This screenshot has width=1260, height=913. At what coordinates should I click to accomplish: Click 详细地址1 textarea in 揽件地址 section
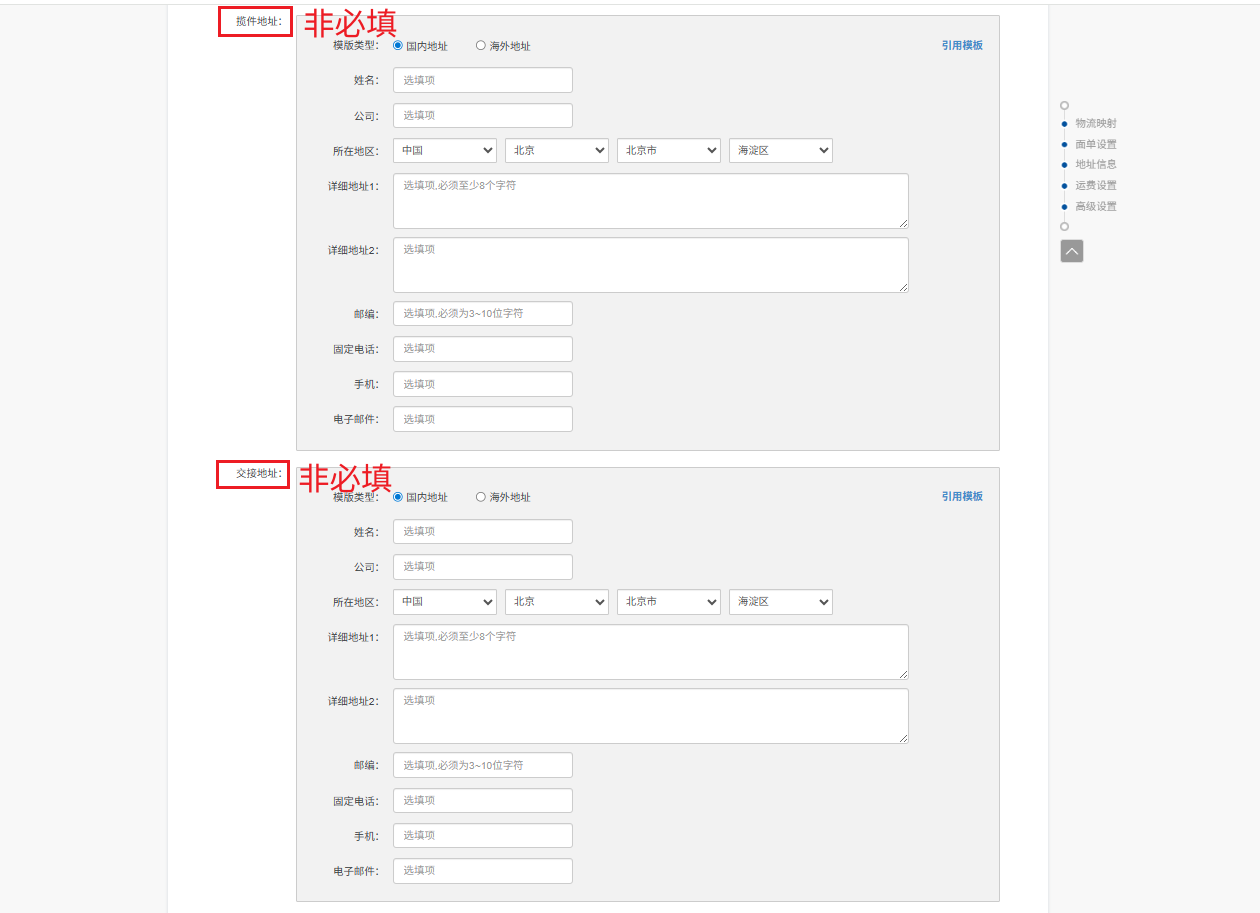[651, 201]
